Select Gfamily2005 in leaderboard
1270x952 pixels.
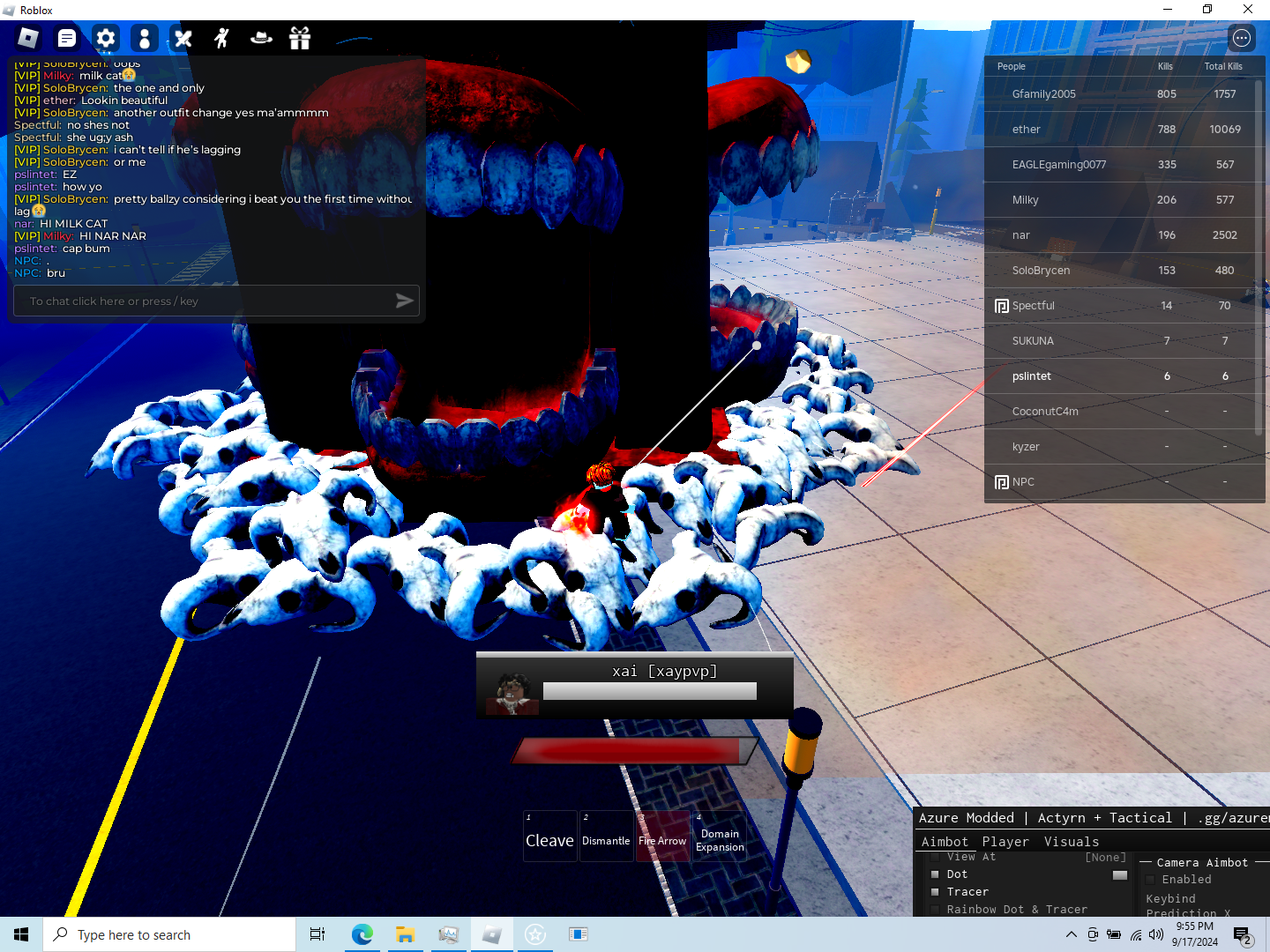(x=1124, y=94)
